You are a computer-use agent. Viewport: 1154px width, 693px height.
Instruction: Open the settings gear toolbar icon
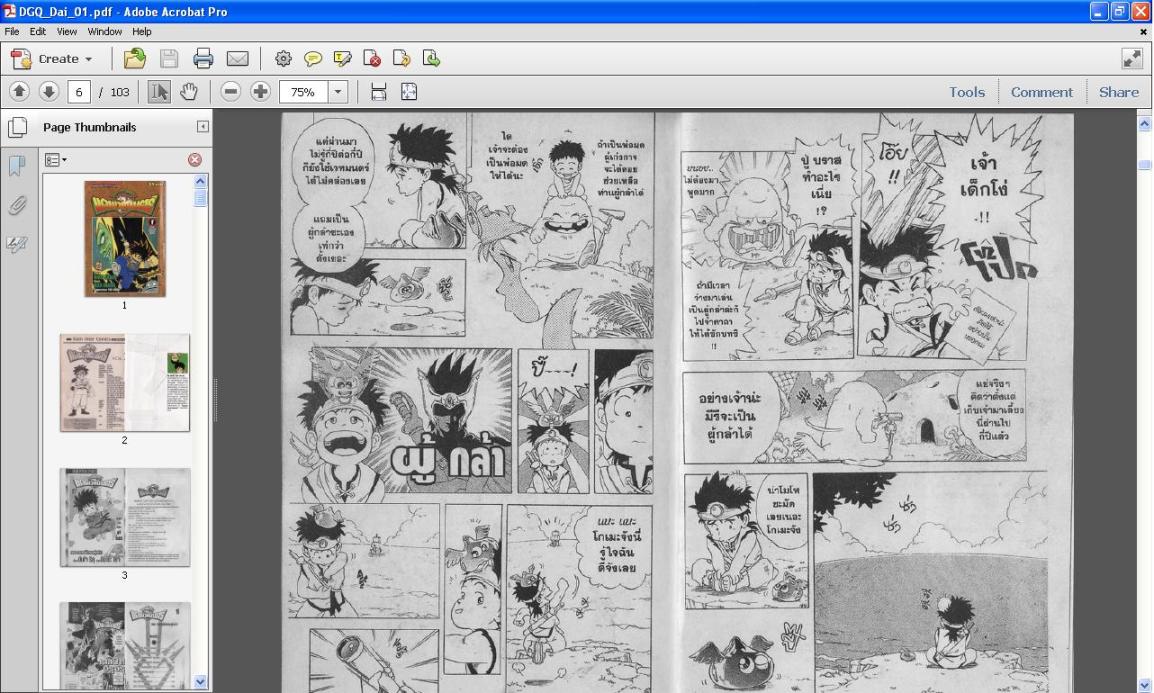283,59
